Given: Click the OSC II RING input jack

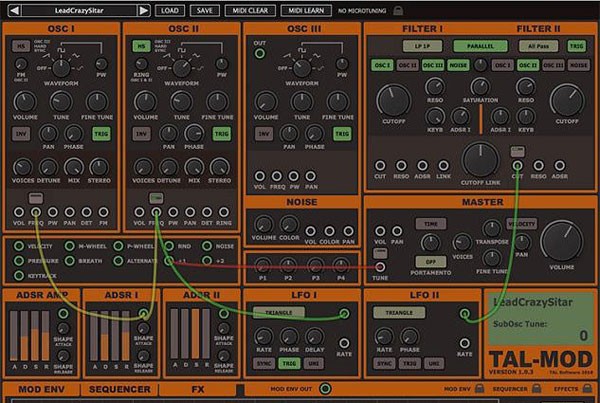Looking at the screenshot, I should [224, 212].
